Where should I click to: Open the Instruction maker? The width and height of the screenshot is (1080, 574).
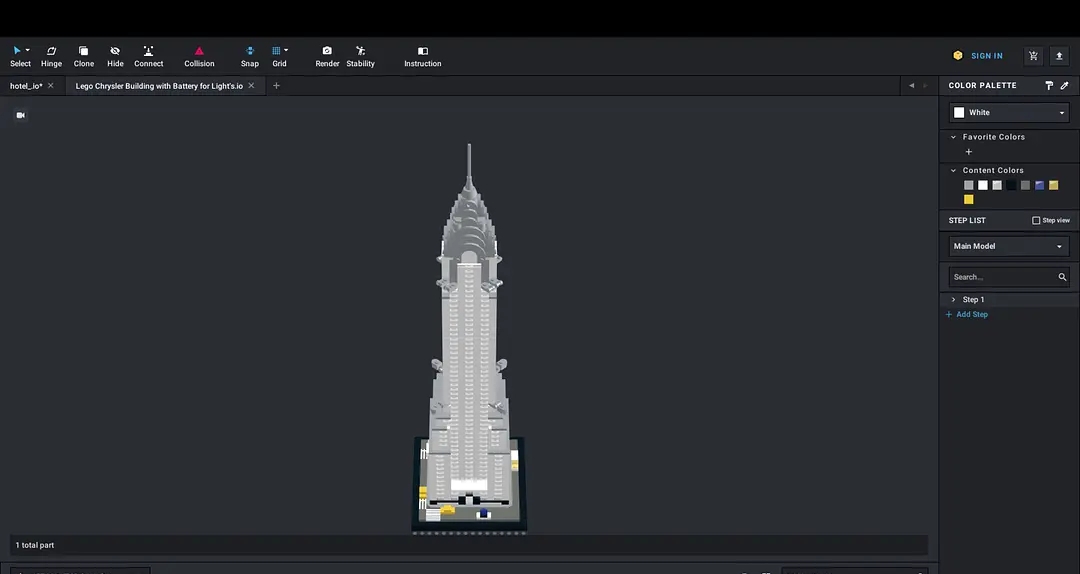pos(422,56)
